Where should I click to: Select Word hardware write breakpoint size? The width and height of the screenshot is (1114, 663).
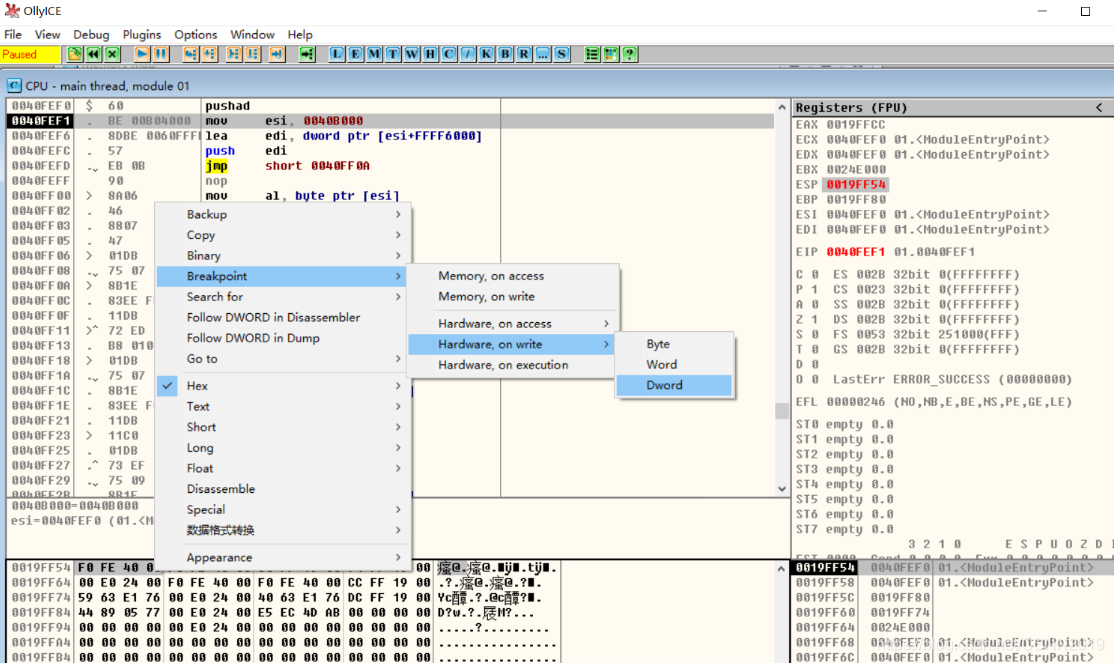pyautogui.click(x=674, y=365)
